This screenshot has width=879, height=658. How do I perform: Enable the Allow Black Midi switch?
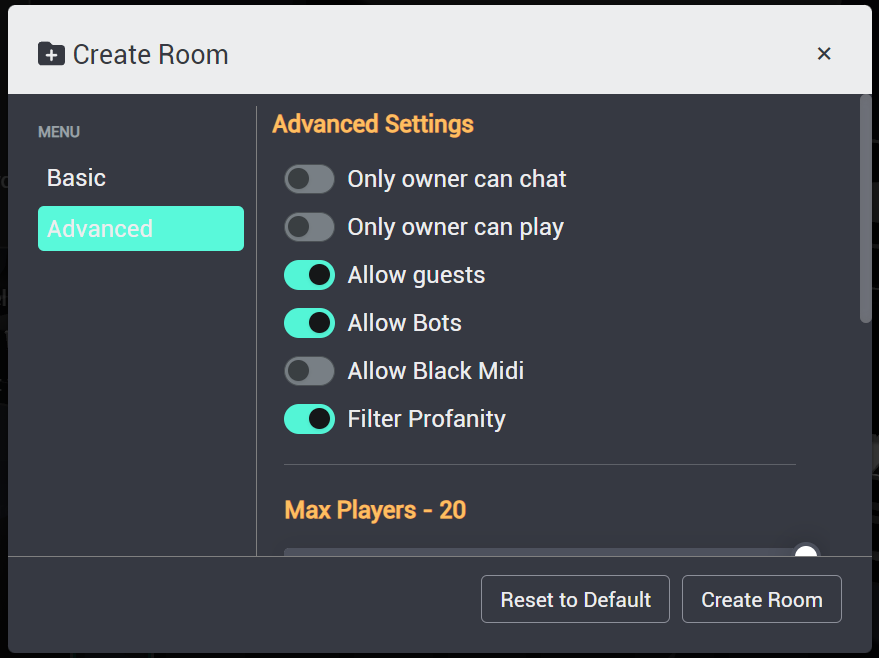(309, 371)
